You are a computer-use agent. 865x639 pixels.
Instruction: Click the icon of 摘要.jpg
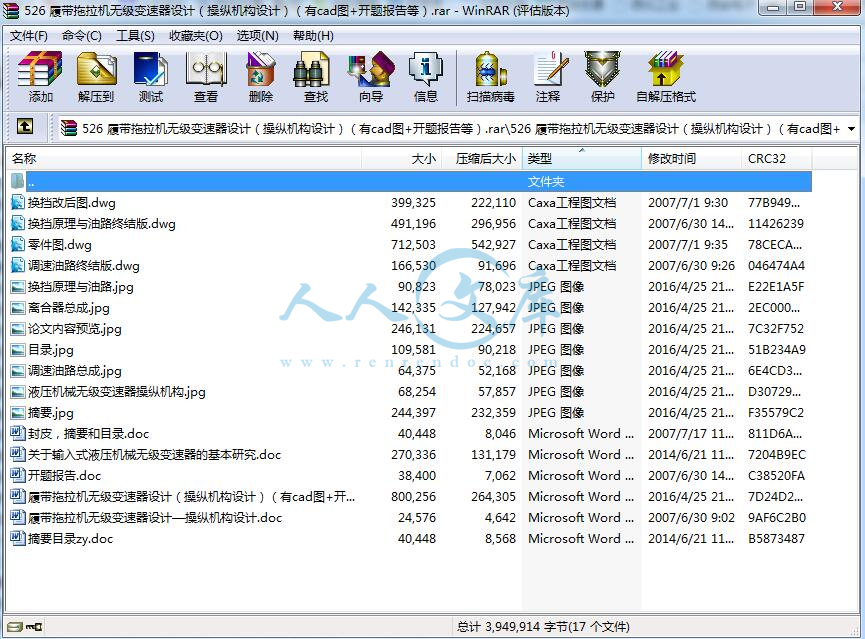tap(18, 413)
